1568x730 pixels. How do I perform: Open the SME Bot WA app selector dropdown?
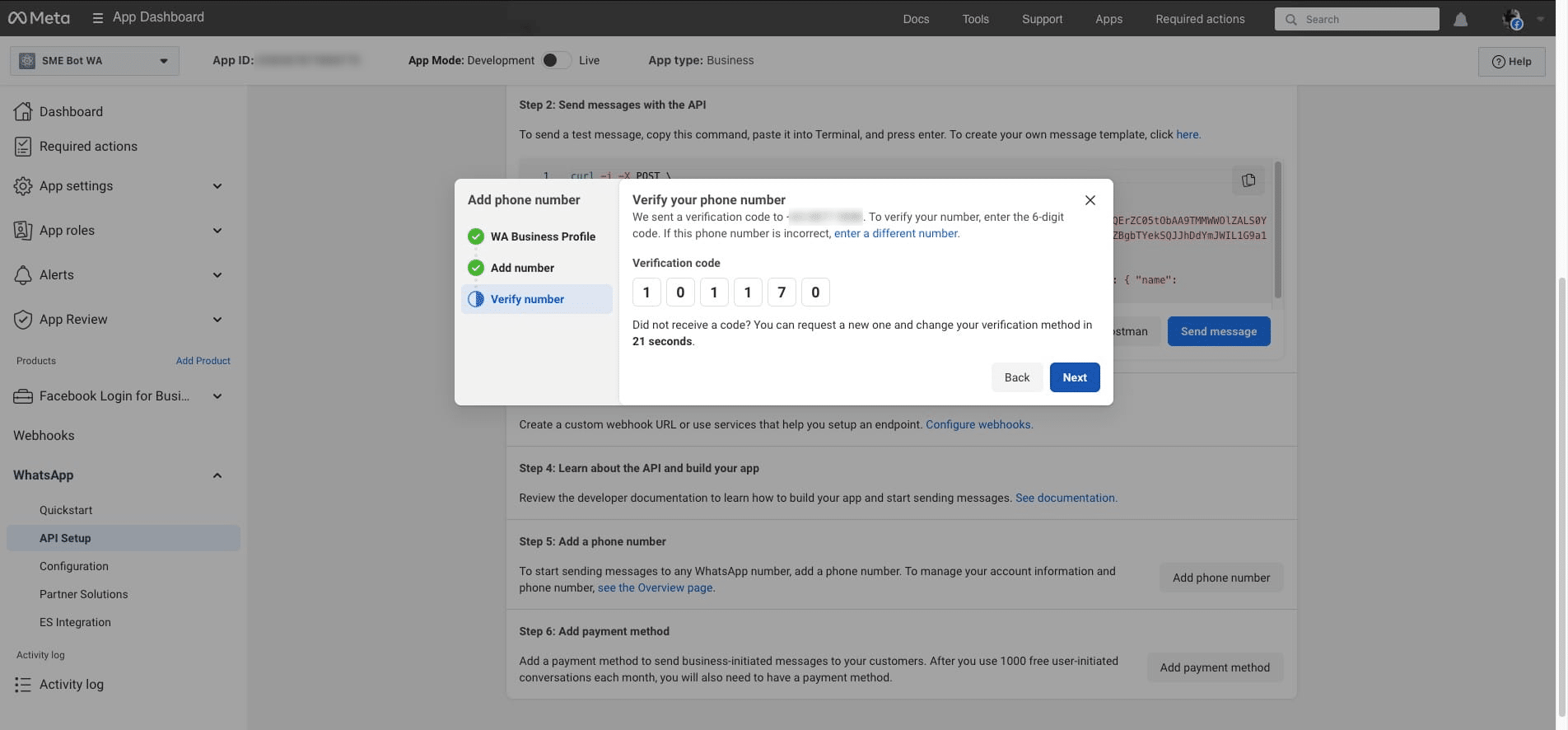(95, 60)
